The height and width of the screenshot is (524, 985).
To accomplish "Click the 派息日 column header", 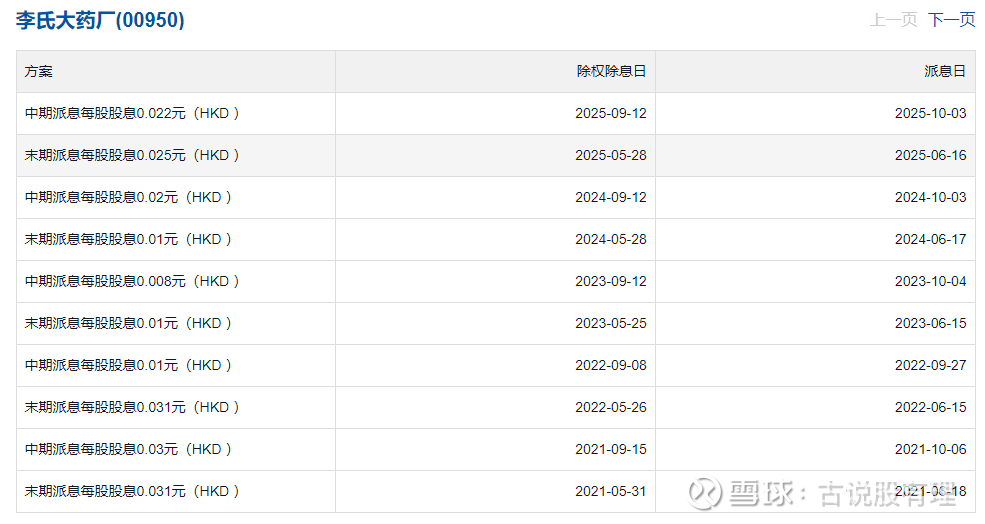I will (945, 72).
